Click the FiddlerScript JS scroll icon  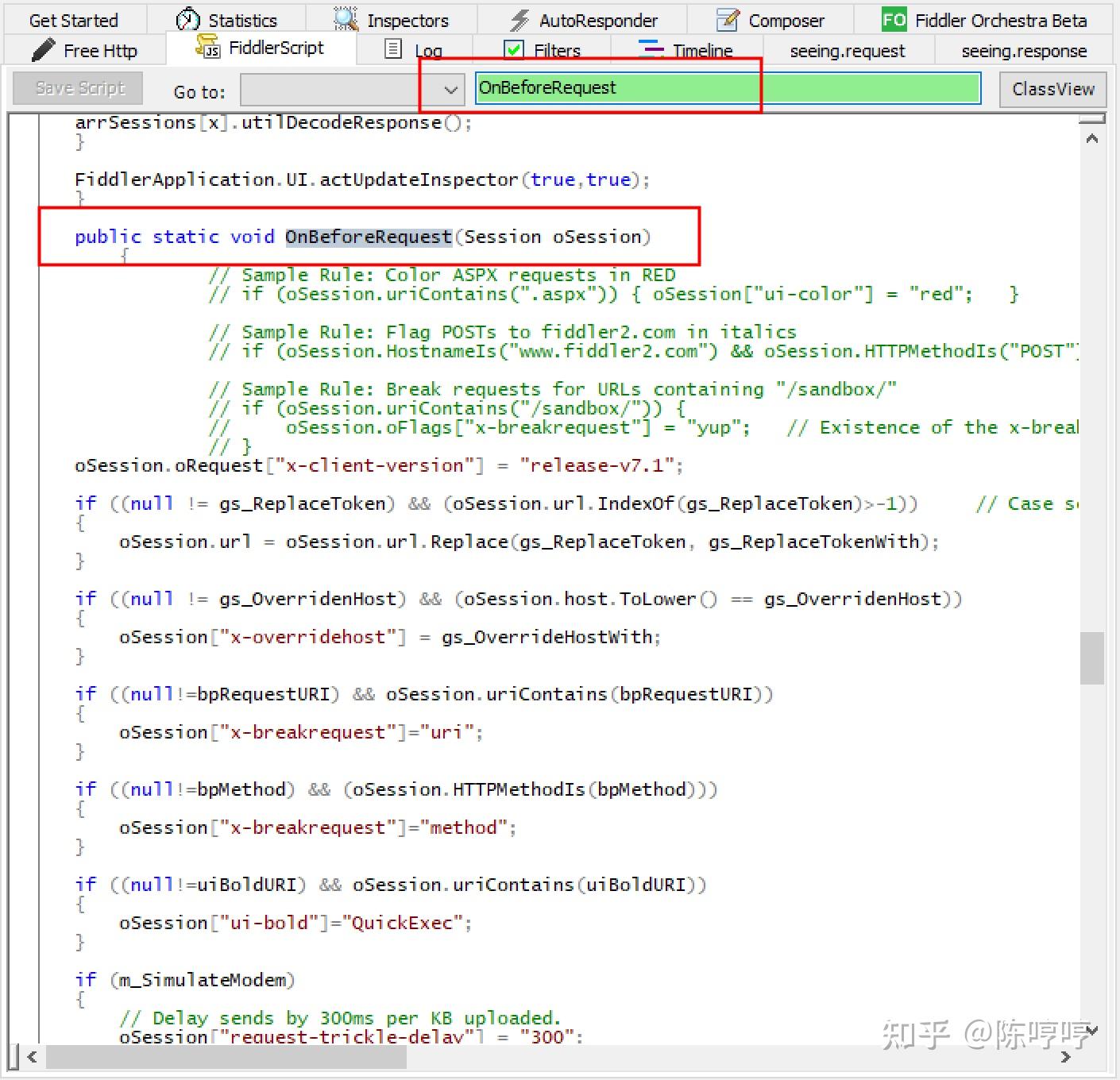pyautogui.click(x=208, y=47)
